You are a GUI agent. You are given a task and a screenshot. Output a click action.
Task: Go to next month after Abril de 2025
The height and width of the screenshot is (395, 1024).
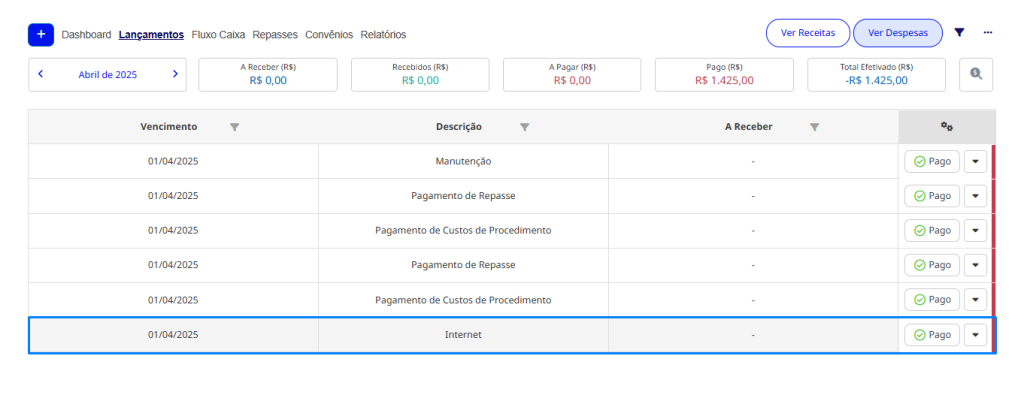[x=175, y=74]
